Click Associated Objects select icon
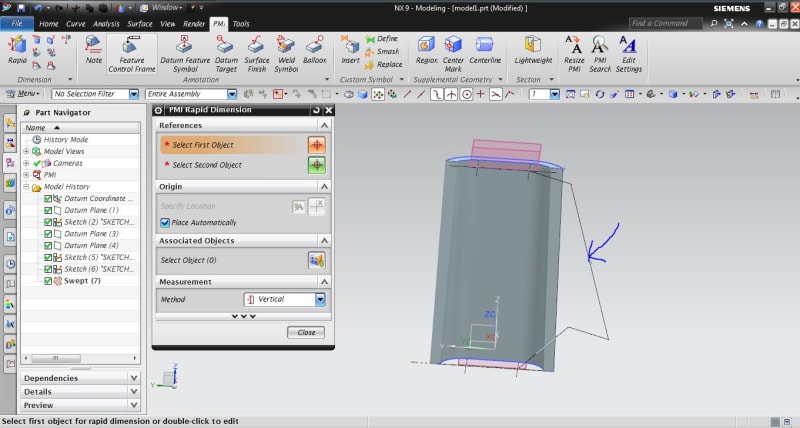The width and height of the screenshot is (800, 428). pos(317,260)
